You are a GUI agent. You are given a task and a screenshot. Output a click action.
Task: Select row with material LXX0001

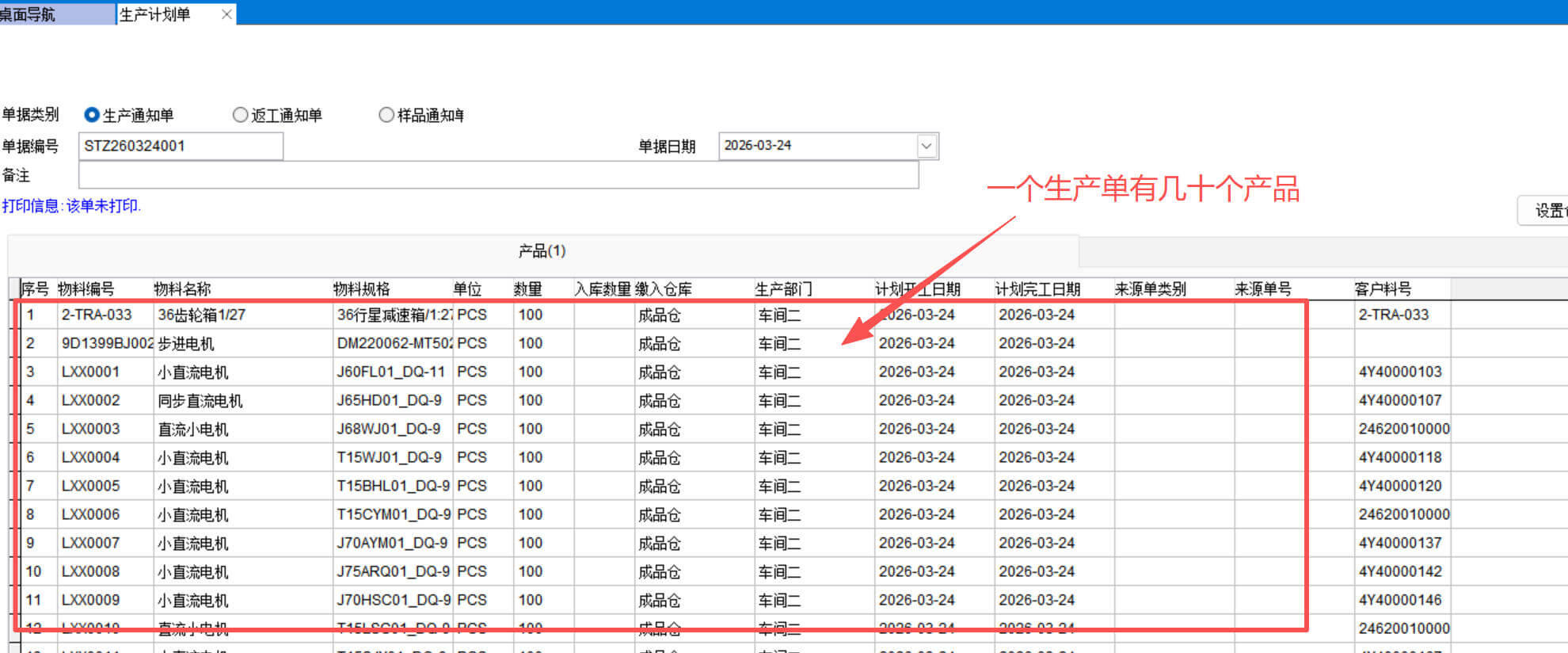(91, 372)
